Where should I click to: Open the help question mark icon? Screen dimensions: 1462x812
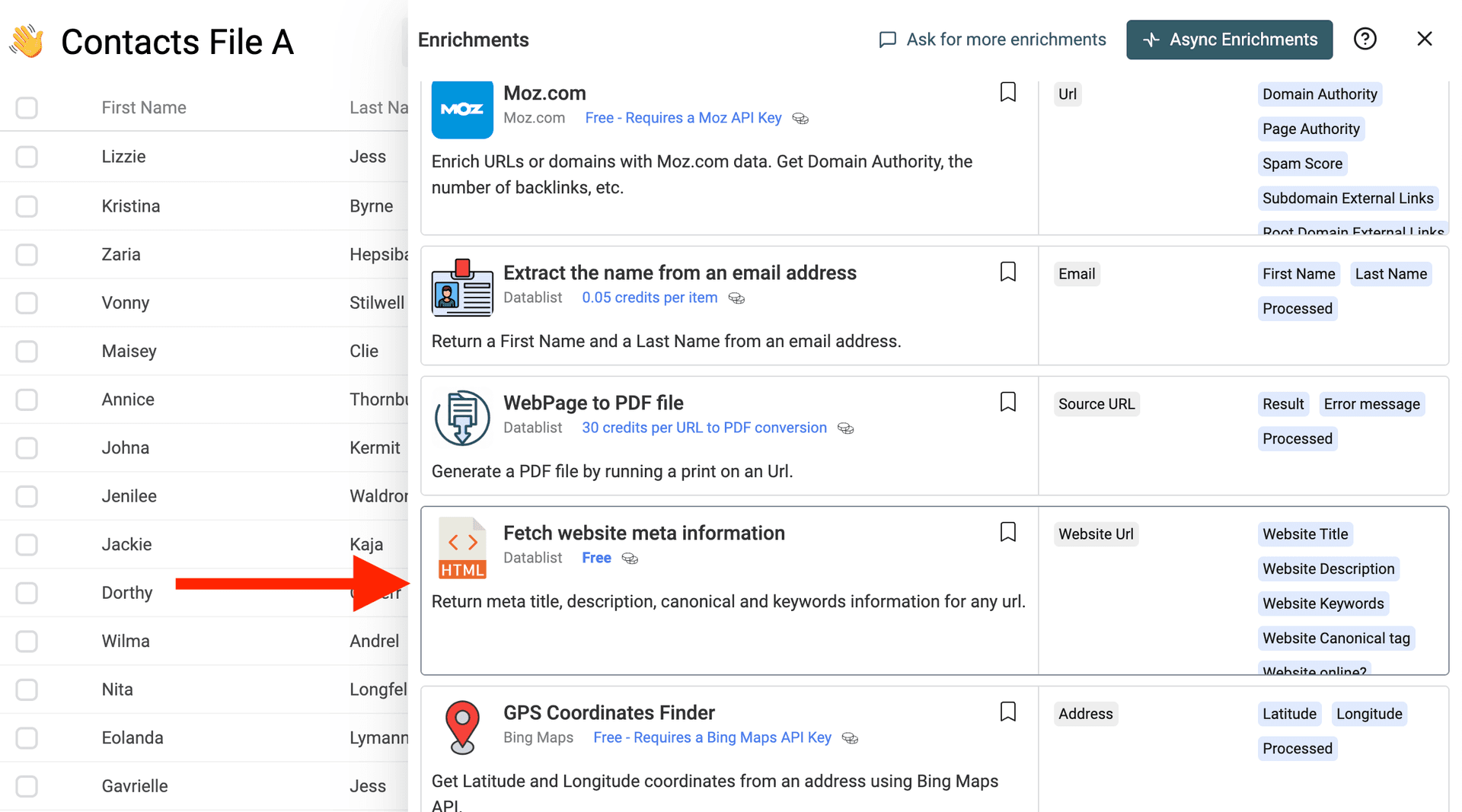pyautogui.click(x=1365, y=39)
